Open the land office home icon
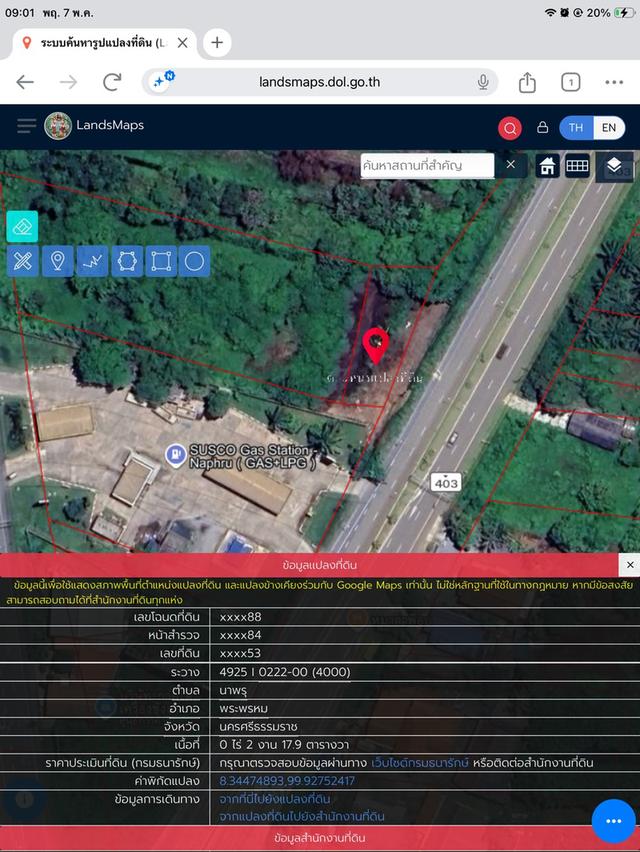Viewport: 640px width, 852px height. point(547,166)
